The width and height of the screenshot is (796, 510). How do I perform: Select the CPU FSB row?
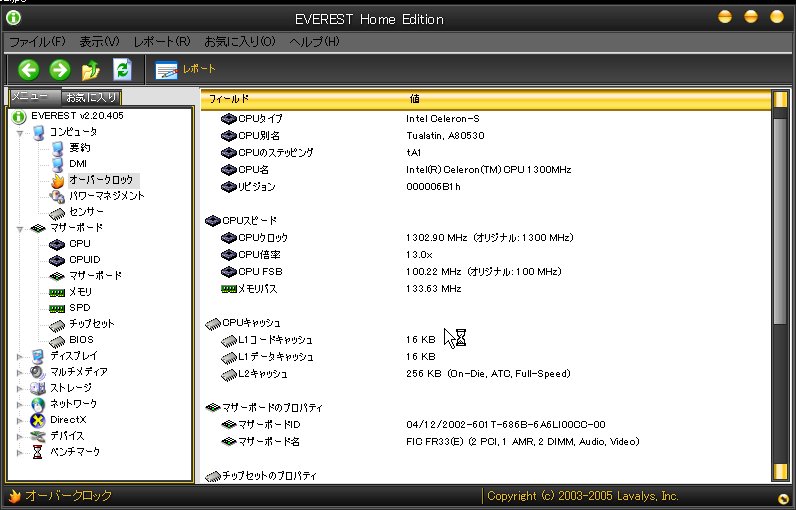tap(486, 271)
